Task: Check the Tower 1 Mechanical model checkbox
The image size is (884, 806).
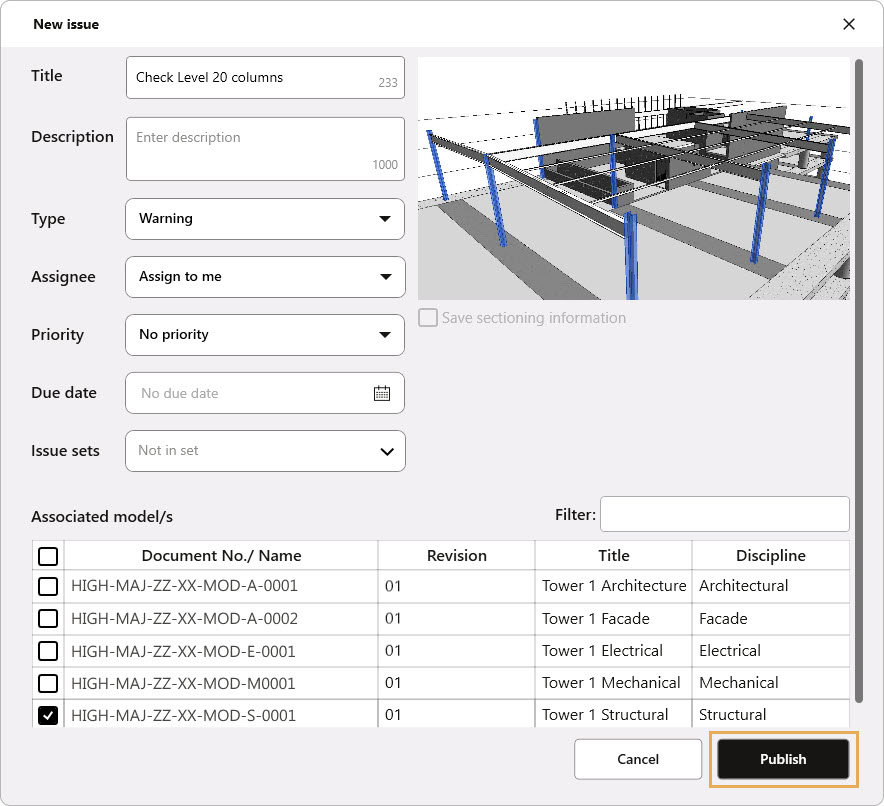Action: tap(48, 683)
